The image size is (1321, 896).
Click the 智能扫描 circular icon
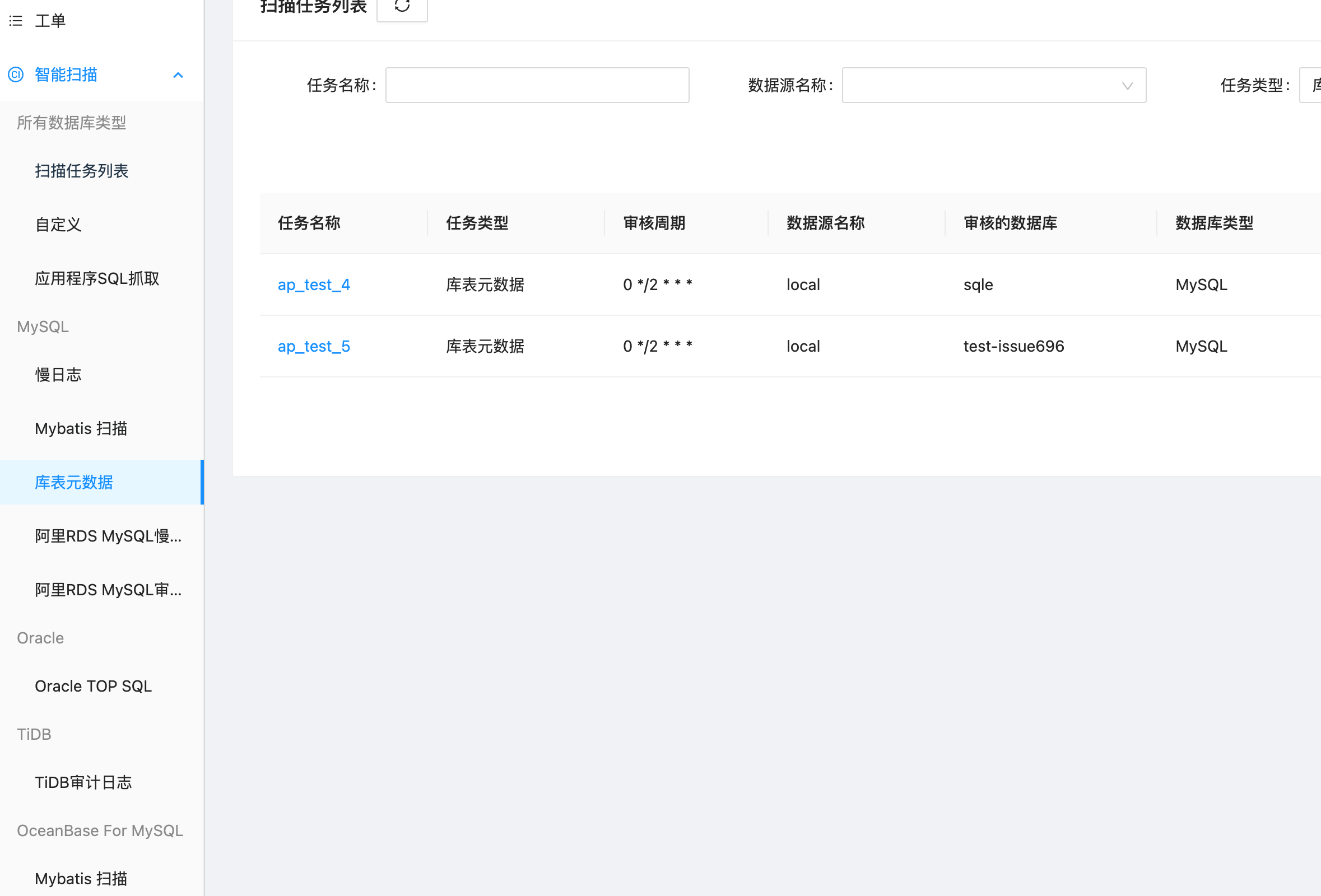click(x=15, y=74)
